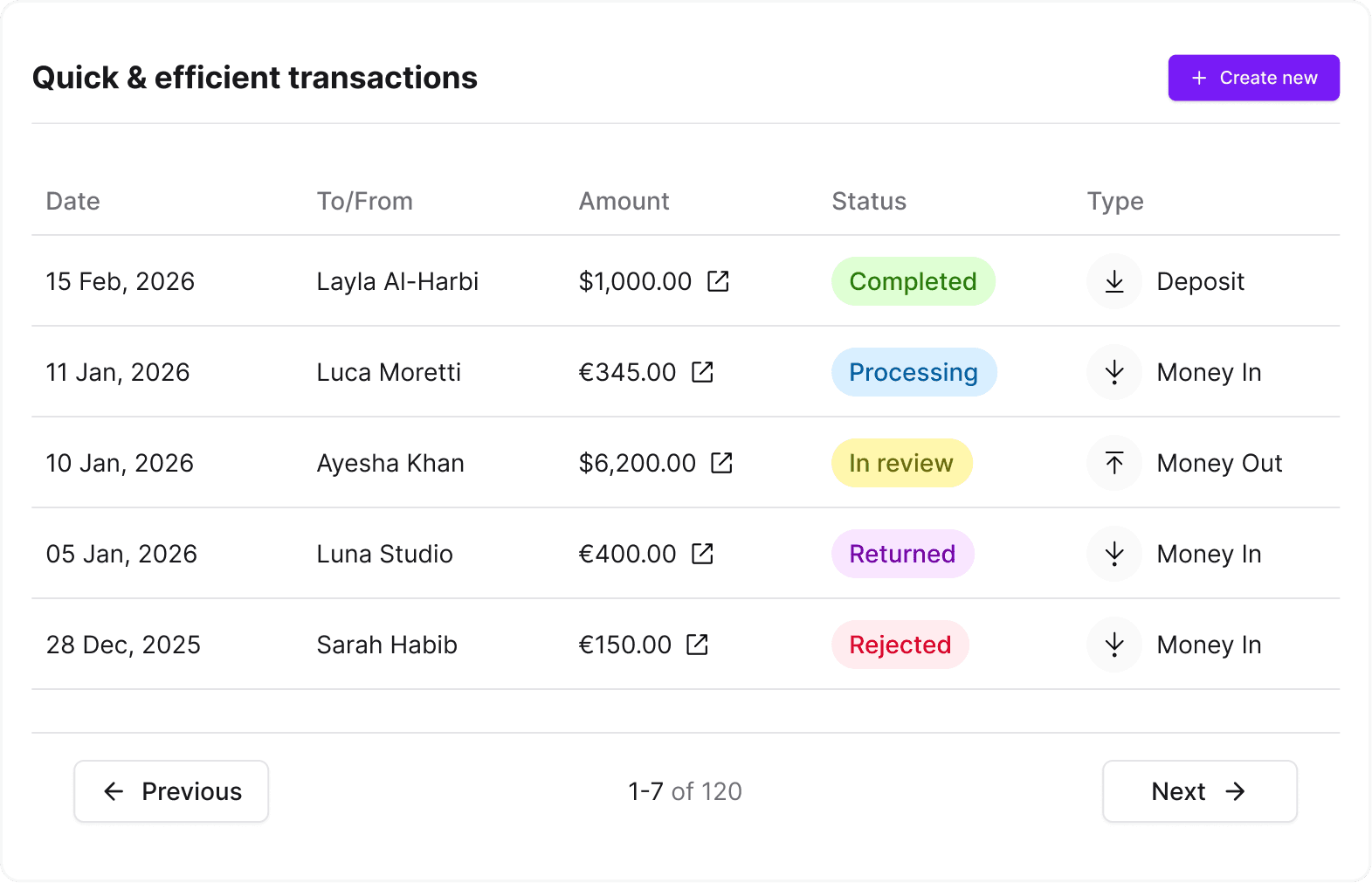Click Money In icon for Sarah Habib row
The image size is (1372, 883).
[x=1114, y=645]
